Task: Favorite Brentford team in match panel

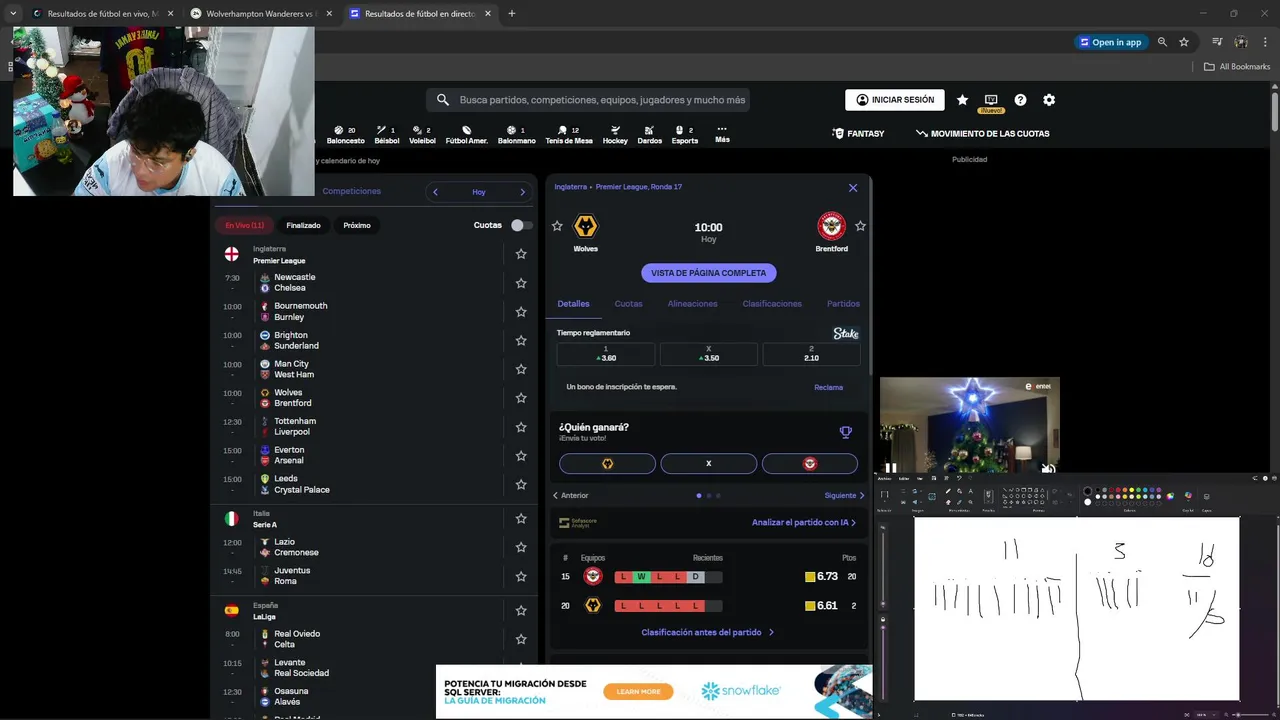Action: (x=860, y=226)
